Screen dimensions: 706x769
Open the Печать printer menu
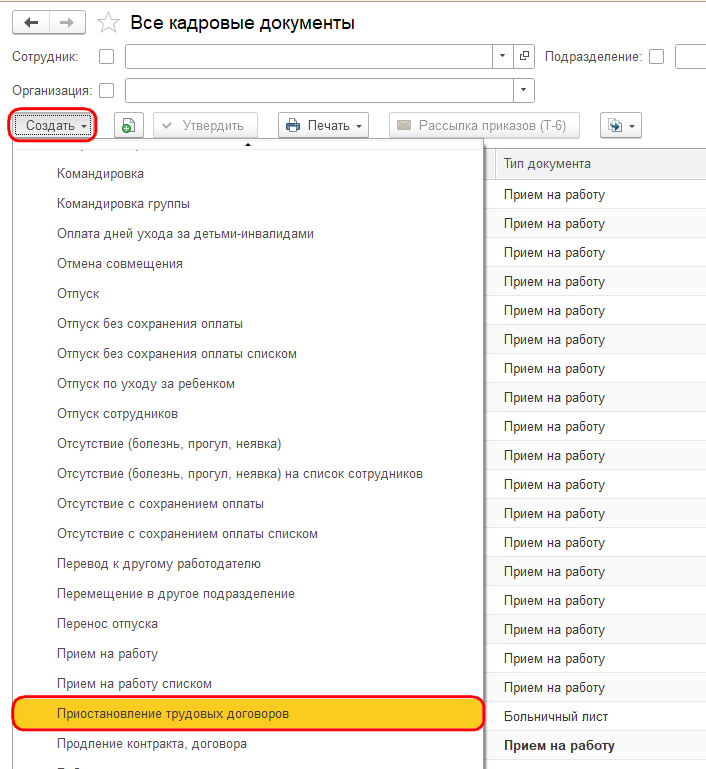[324, 126]
